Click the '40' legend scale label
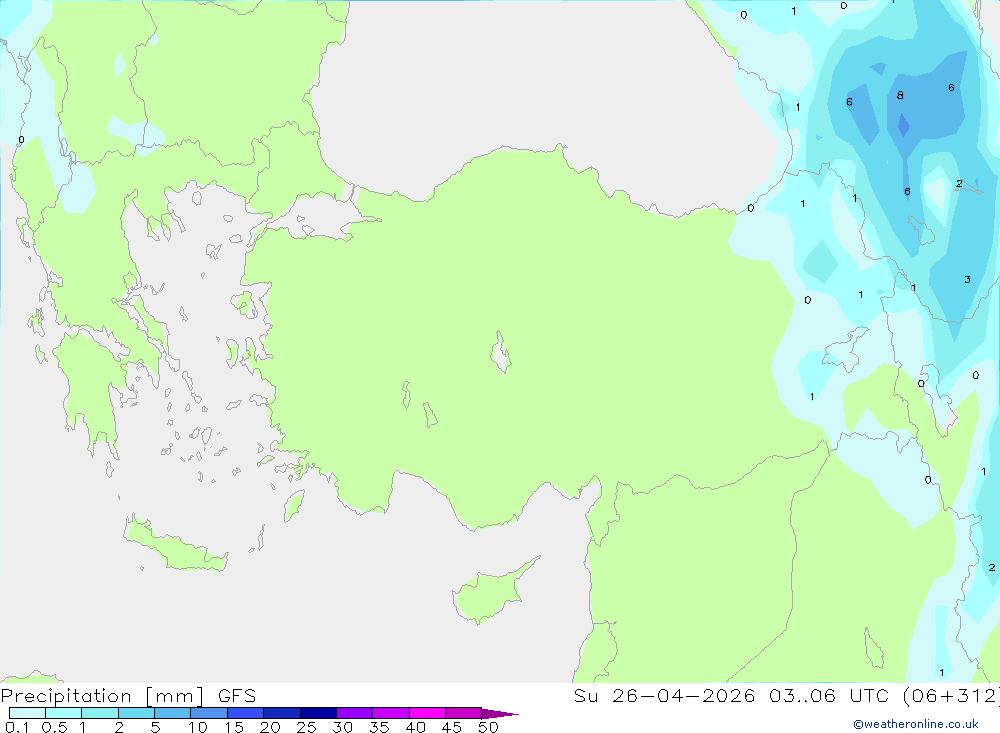This screenshot has width=1000, height=733. pos(416,727)
